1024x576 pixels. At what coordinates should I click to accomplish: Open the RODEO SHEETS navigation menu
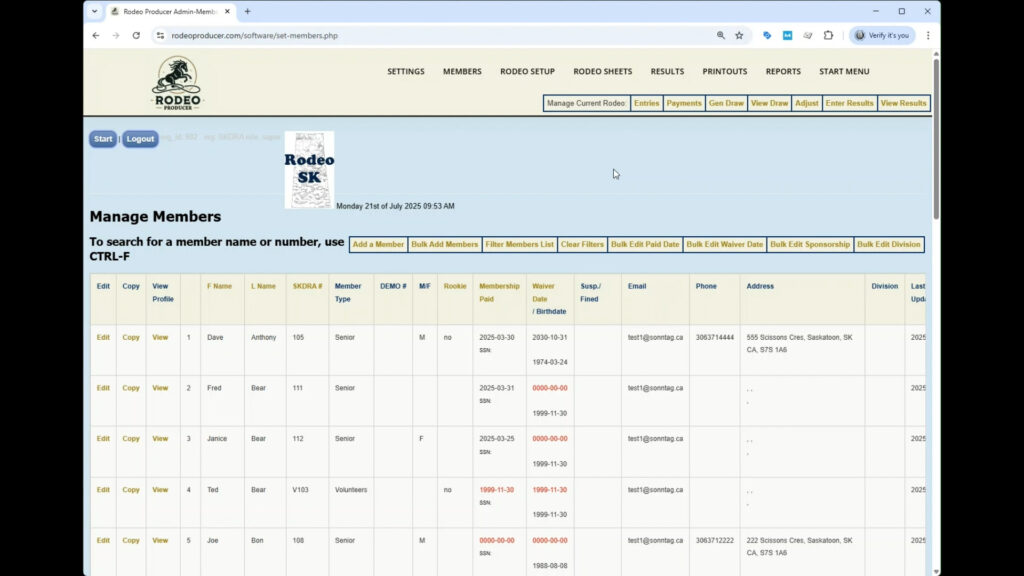[601, 71]
